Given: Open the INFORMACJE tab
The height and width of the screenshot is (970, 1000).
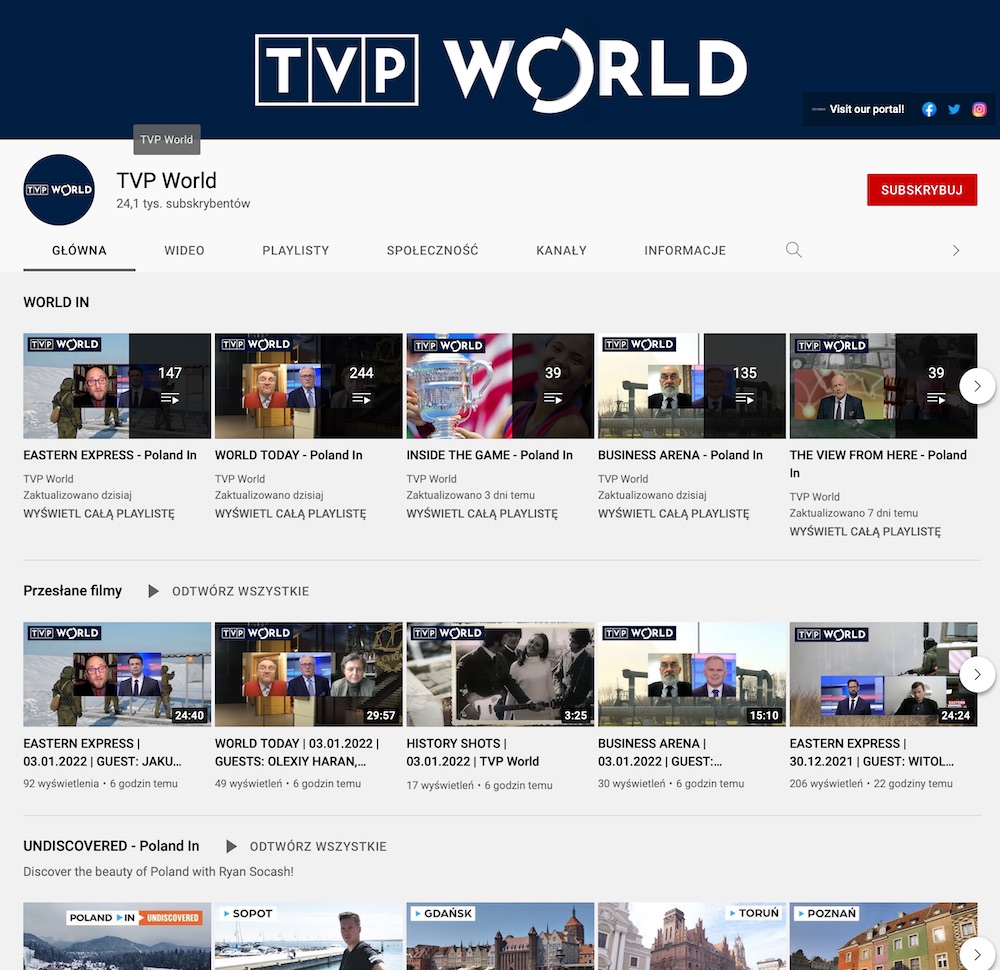Looking at the screenshot, I should coord(685,251).
